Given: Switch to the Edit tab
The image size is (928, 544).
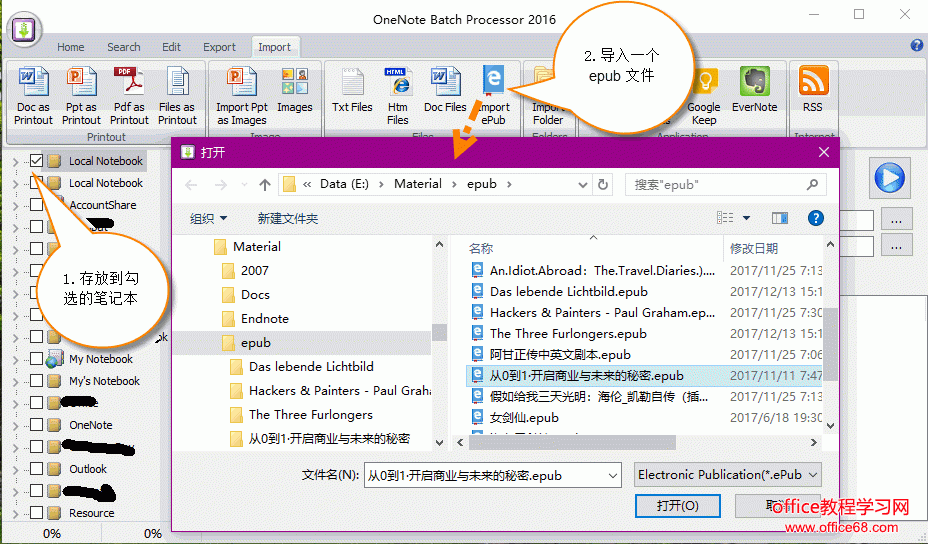Looking at the screenshot, I should (171, 47).
